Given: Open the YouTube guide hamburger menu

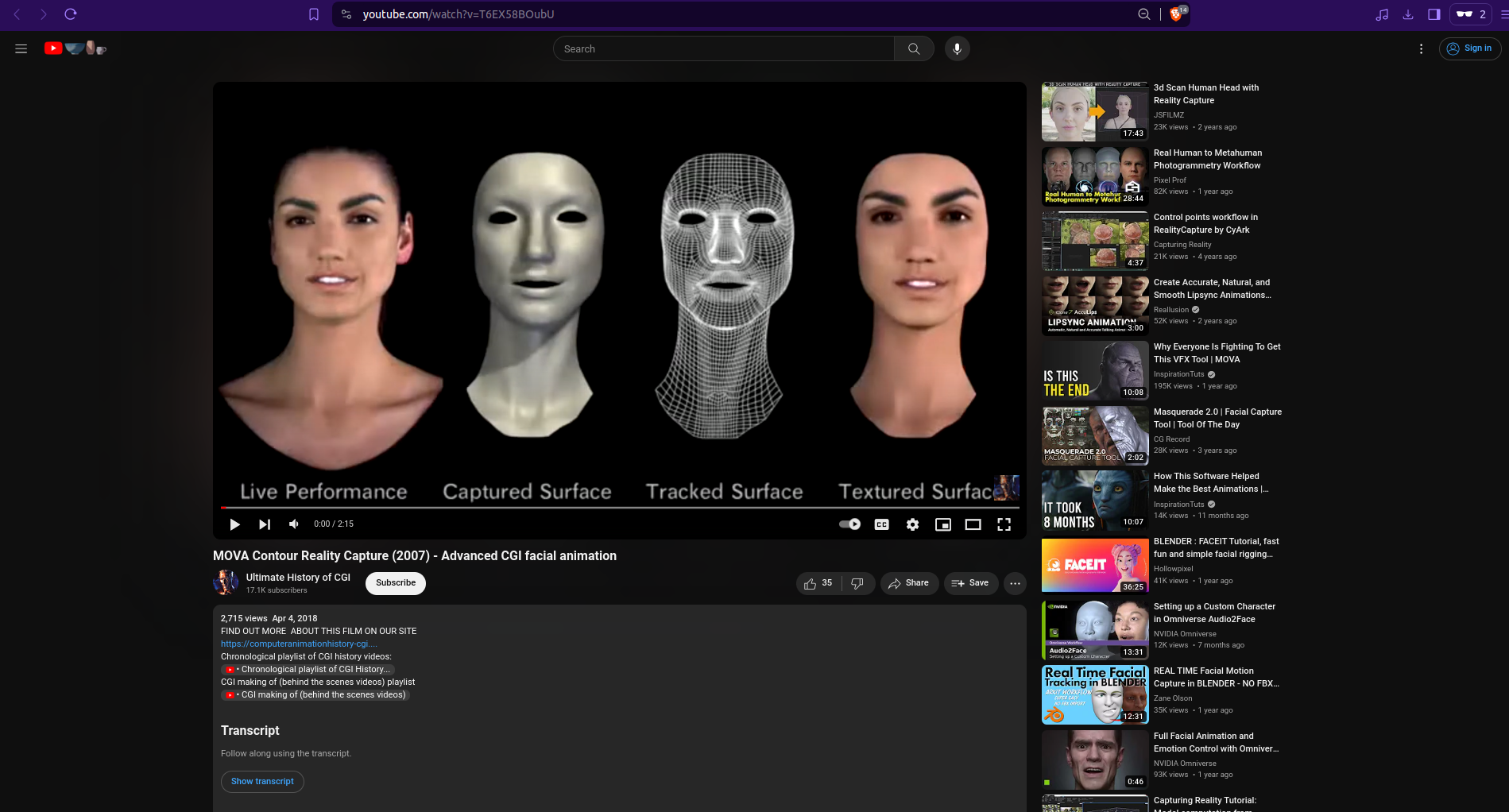Looking at the screenshot, I should point(21,48).
